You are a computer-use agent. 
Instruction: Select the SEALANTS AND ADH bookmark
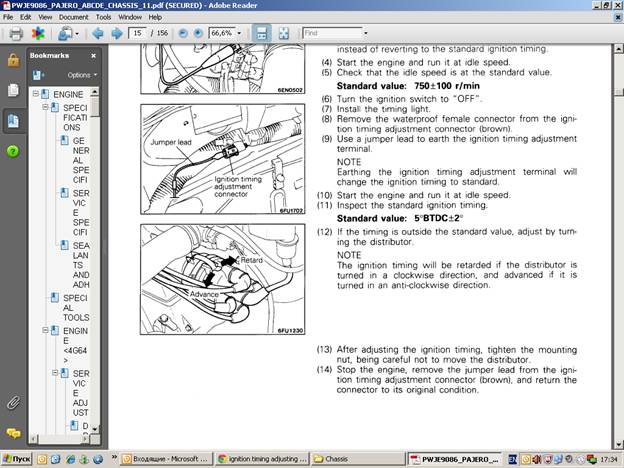click(x=81, y=265)
